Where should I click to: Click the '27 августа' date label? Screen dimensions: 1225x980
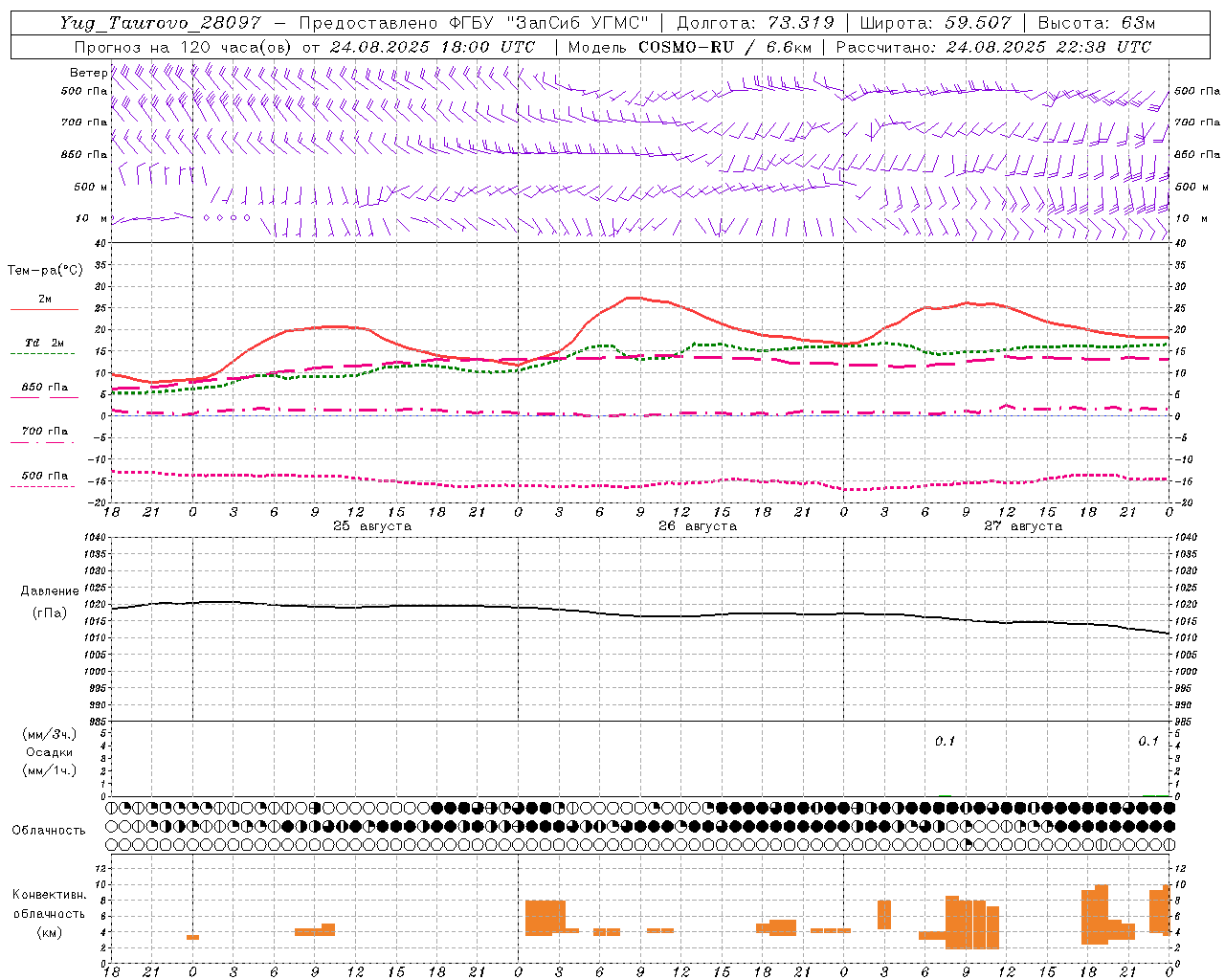tap(1023, 526)
